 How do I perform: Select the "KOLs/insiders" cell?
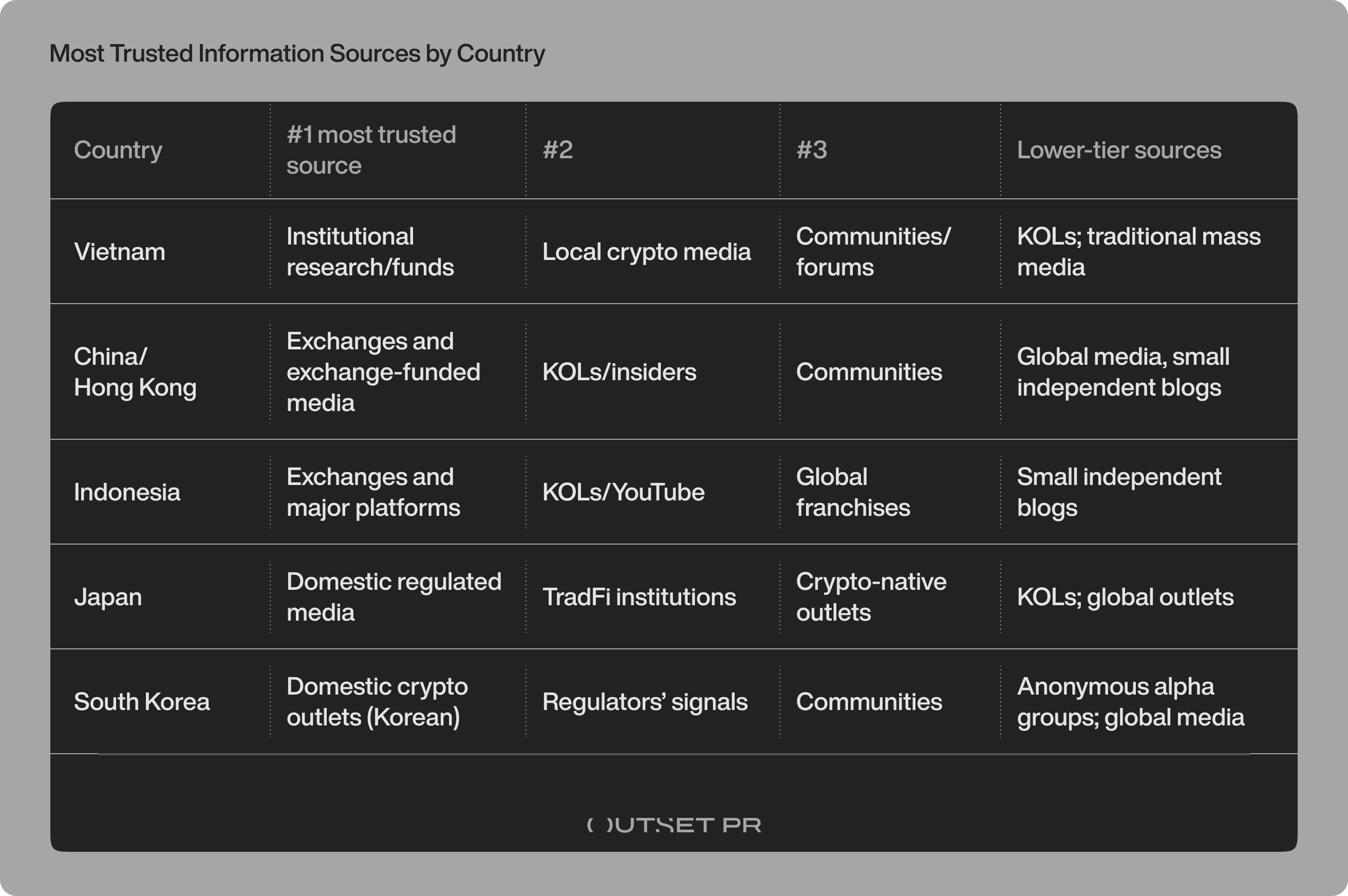pyautogui.click(x=620, y=372)
